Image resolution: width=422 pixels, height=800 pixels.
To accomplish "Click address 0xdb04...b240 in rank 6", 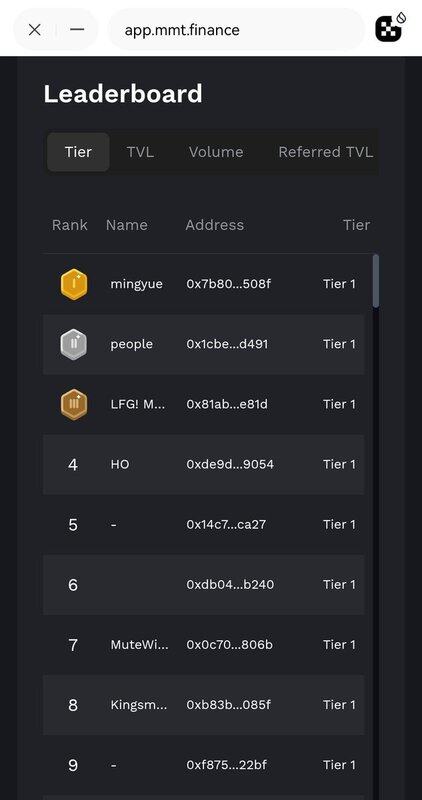I will pos(230,585).
